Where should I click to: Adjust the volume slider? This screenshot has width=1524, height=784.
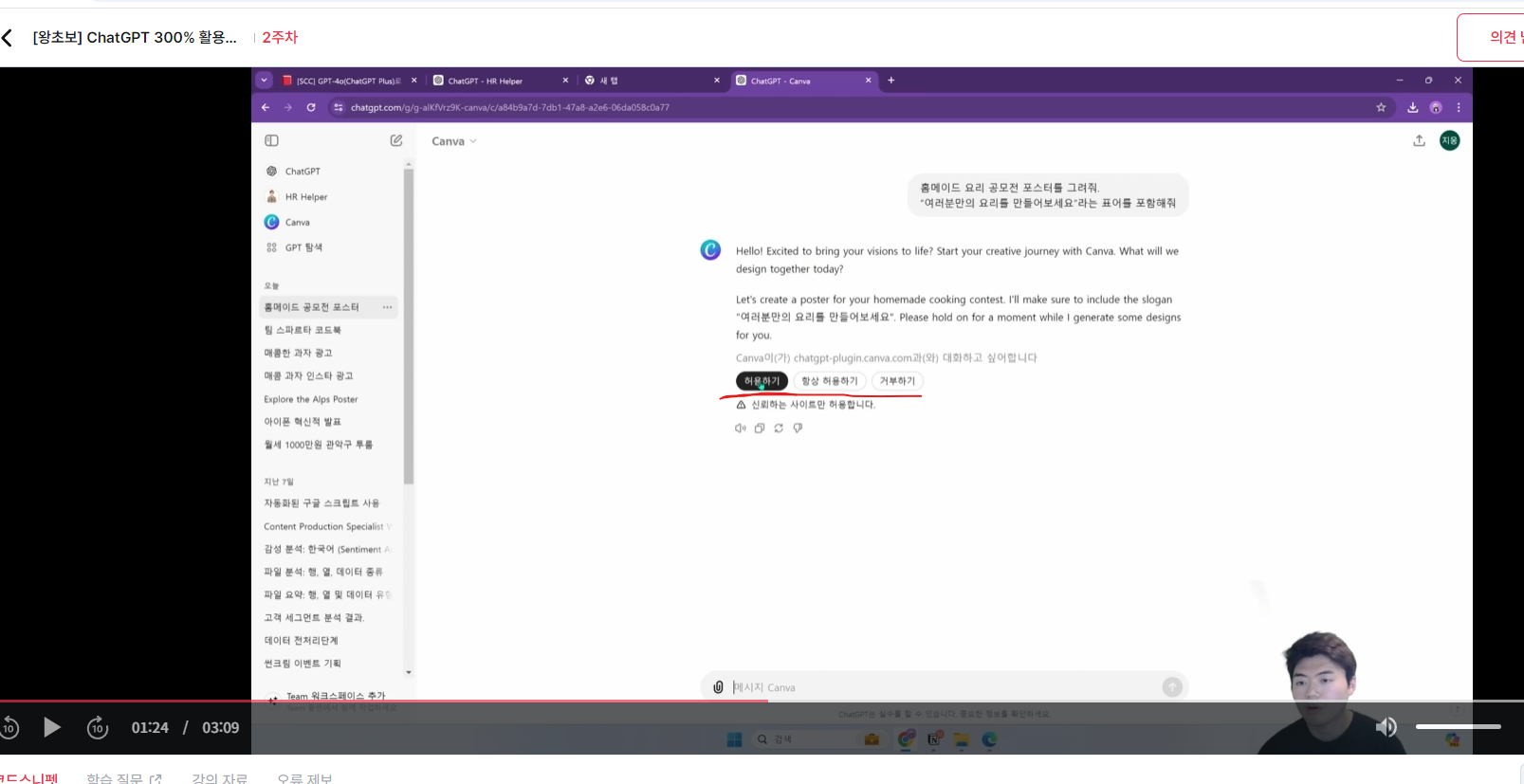pos(1458,727)
